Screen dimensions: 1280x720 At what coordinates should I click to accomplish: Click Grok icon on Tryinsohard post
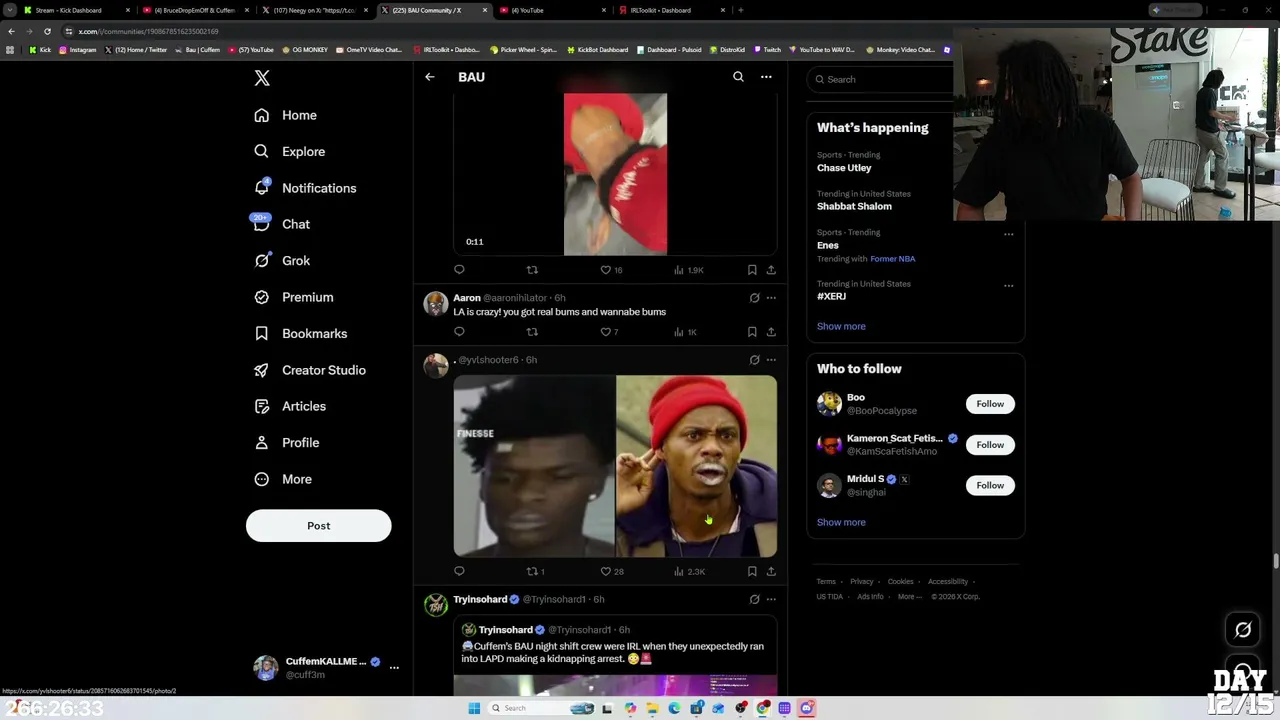coord(754,600)
